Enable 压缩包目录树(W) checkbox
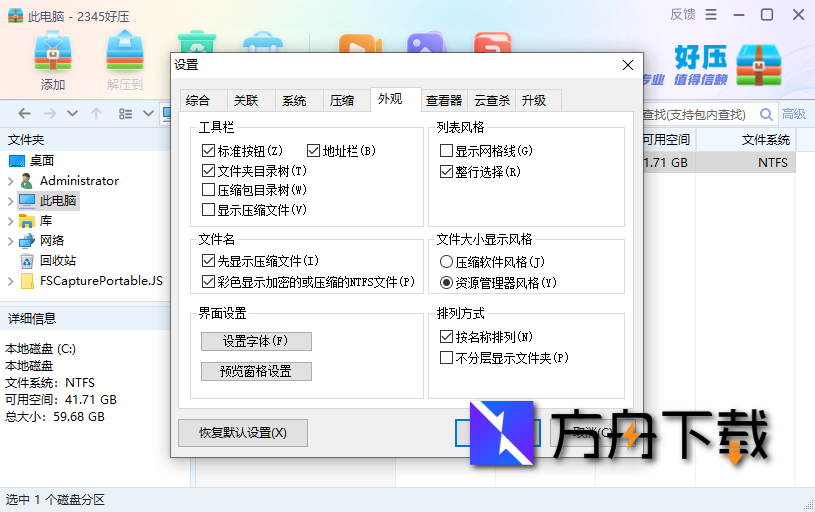This screenshot has width=815, height=512. tap(208, 190)
